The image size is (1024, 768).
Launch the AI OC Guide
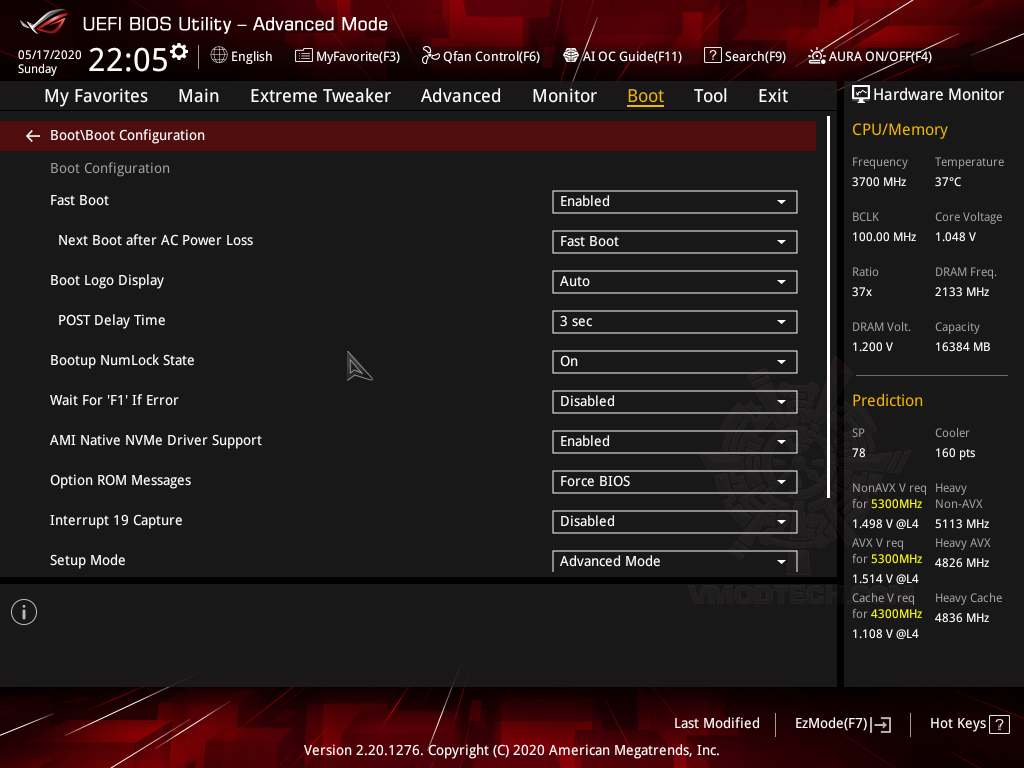(x=622, y=56)
